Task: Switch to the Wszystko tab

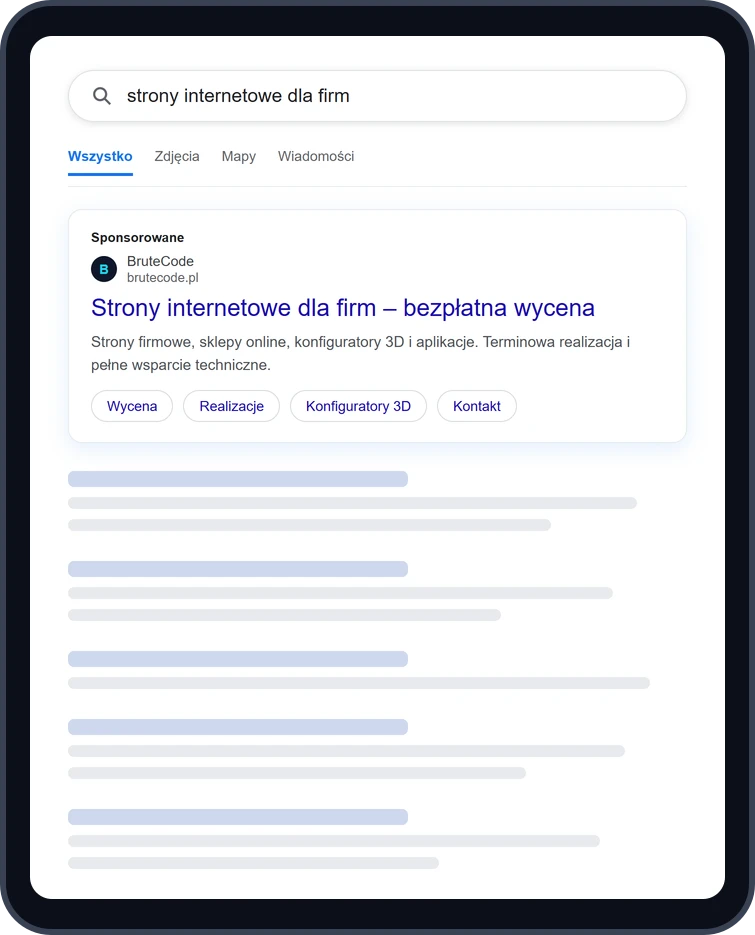Action: tap(100, 156)
